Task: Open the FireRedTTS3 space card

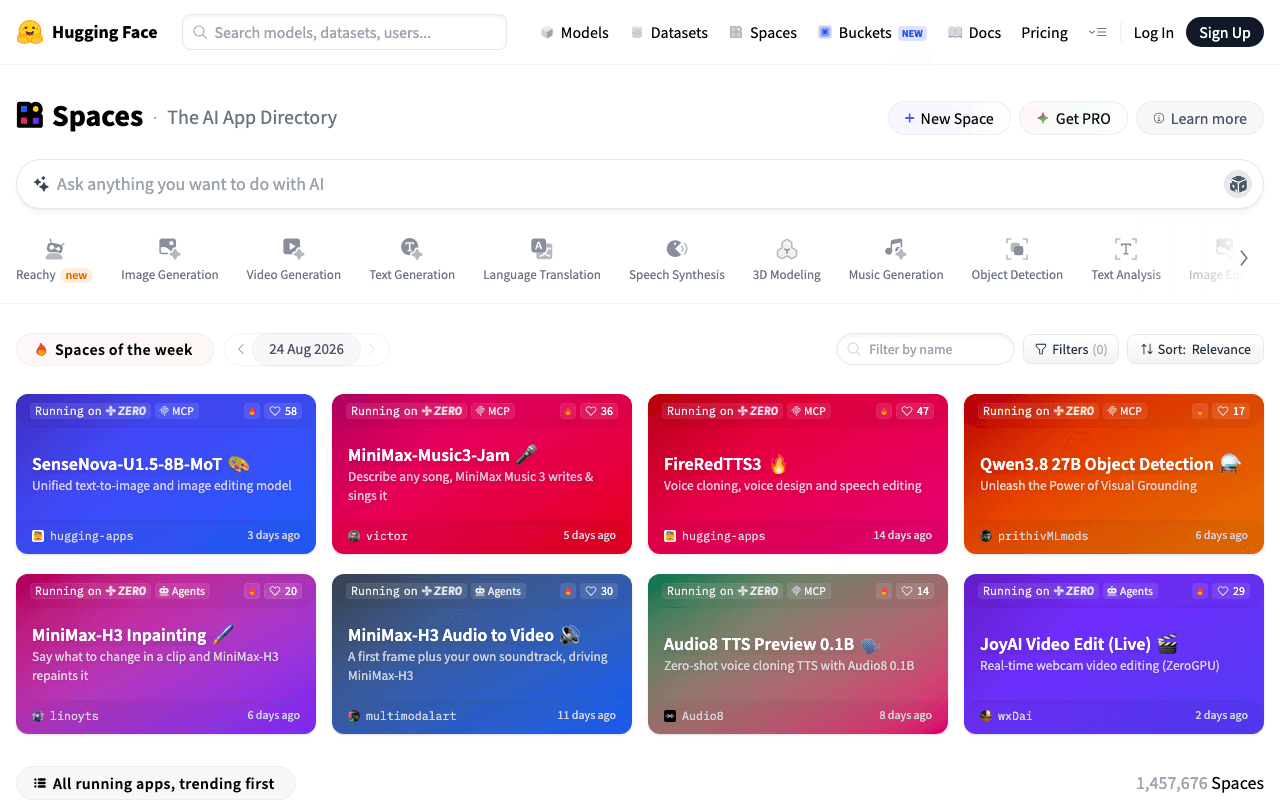Action: 798,474
